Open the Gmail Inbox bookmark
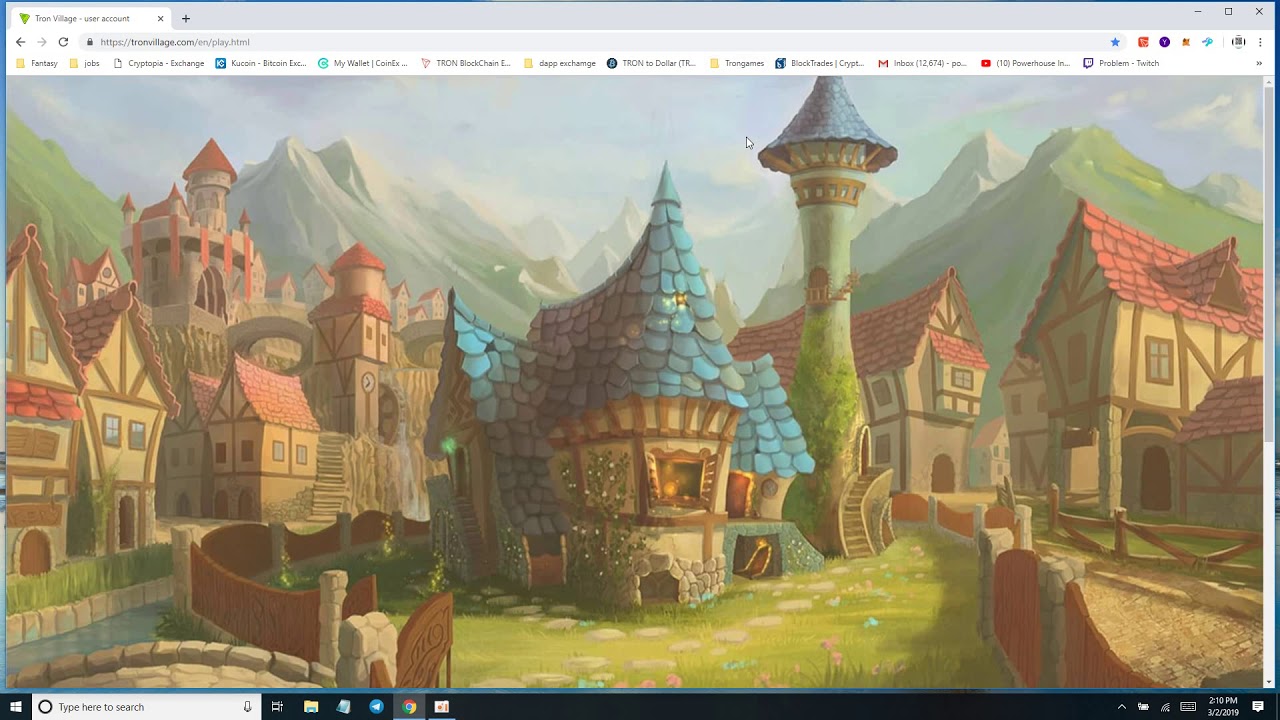 (x=922, y=63)
